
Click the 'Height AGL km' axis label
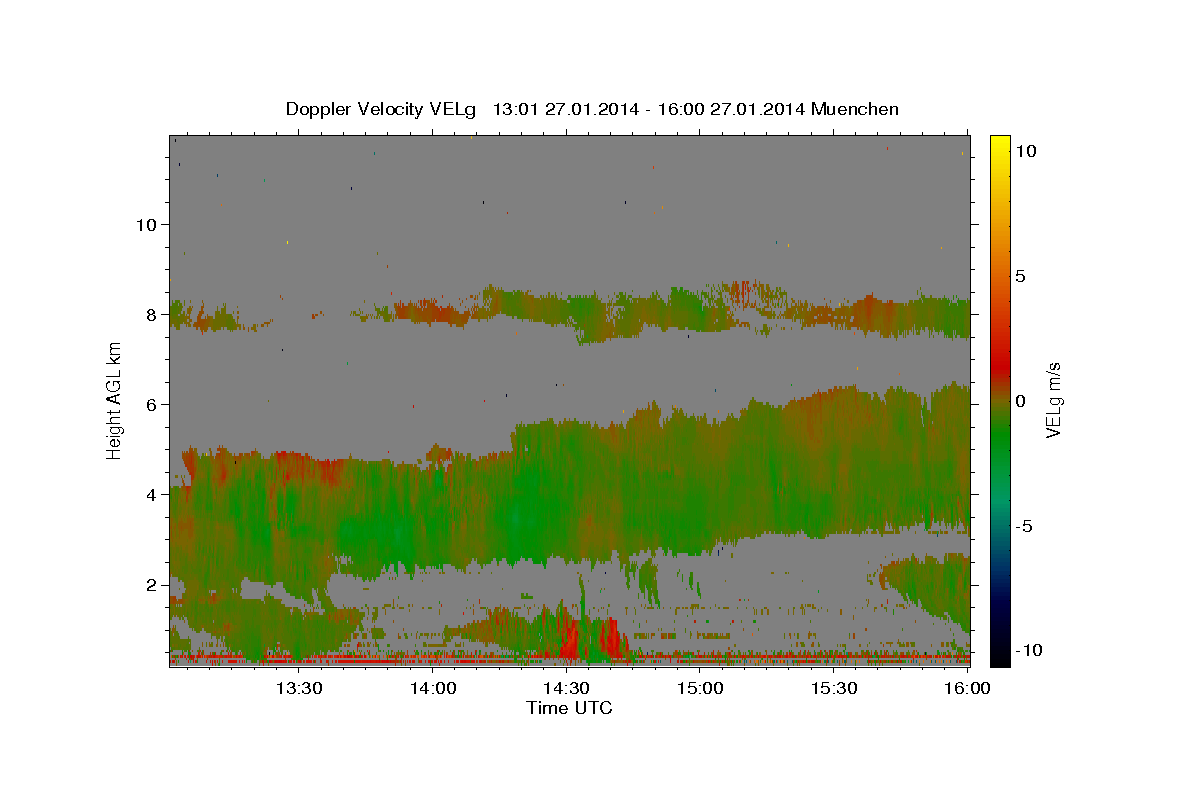click(x=114, y=400)
